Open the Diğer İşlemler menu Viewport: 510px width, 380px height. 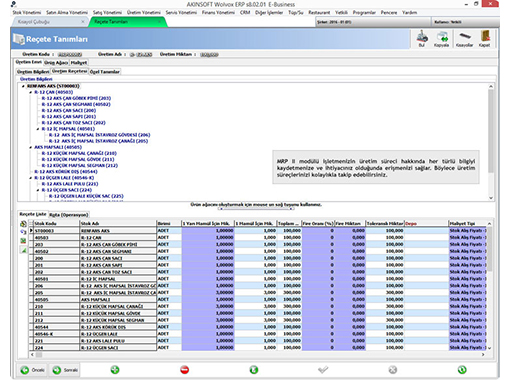tap(269, 13)
